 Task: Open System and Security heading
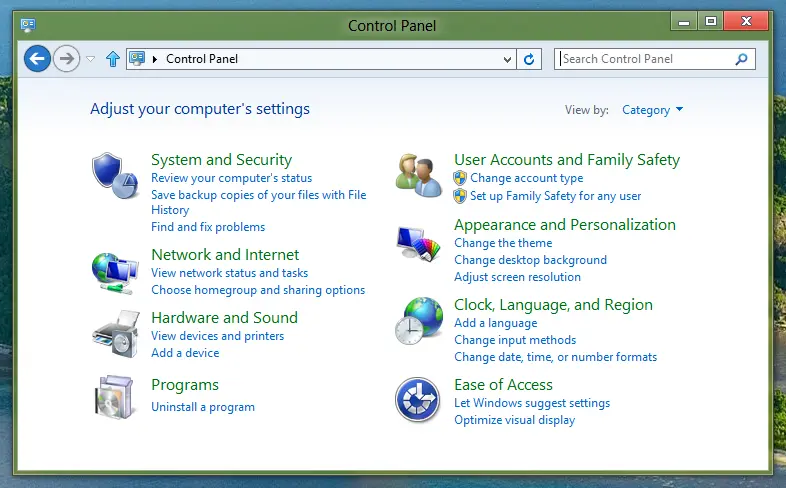coord(222,160)
